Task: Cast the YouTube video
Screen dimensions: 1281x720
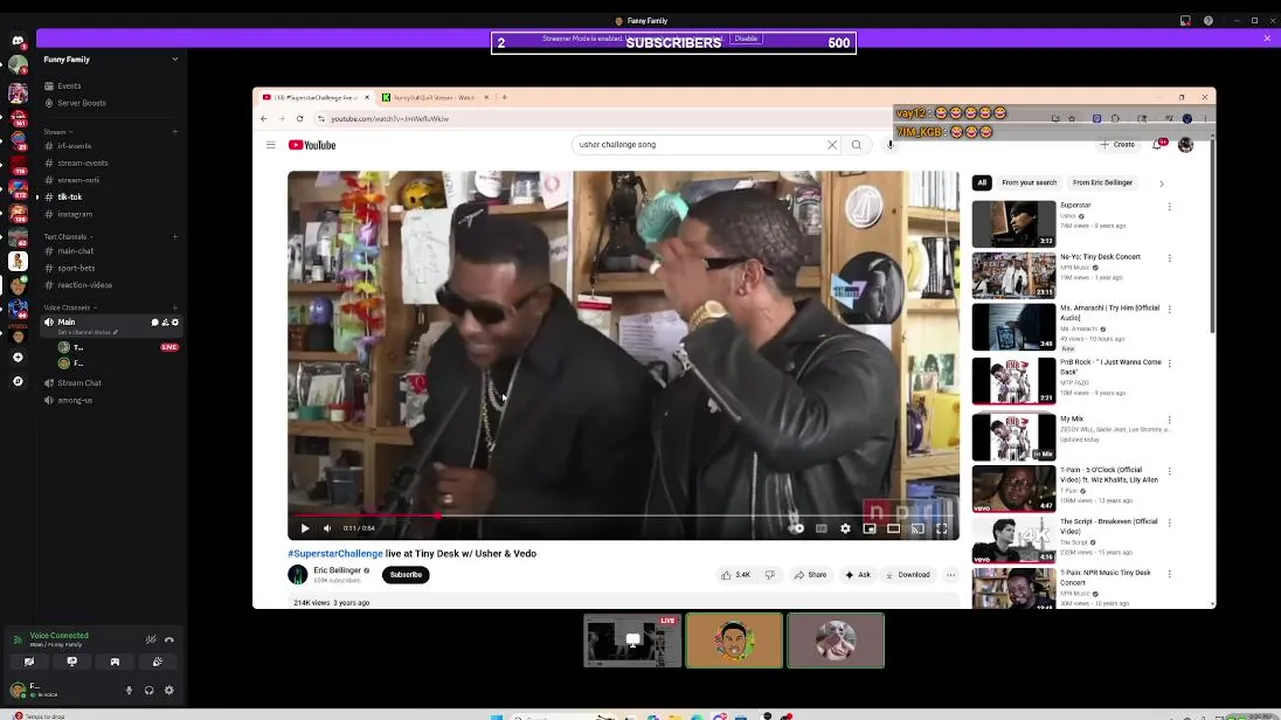Action: click(917, 529)
